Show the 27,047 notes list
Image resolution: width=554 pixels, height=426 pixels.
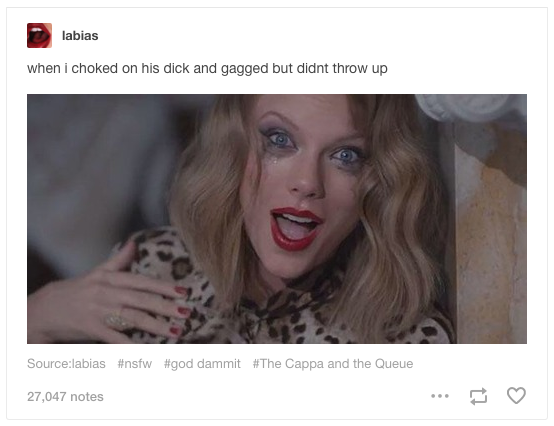(x=65, y=396)
